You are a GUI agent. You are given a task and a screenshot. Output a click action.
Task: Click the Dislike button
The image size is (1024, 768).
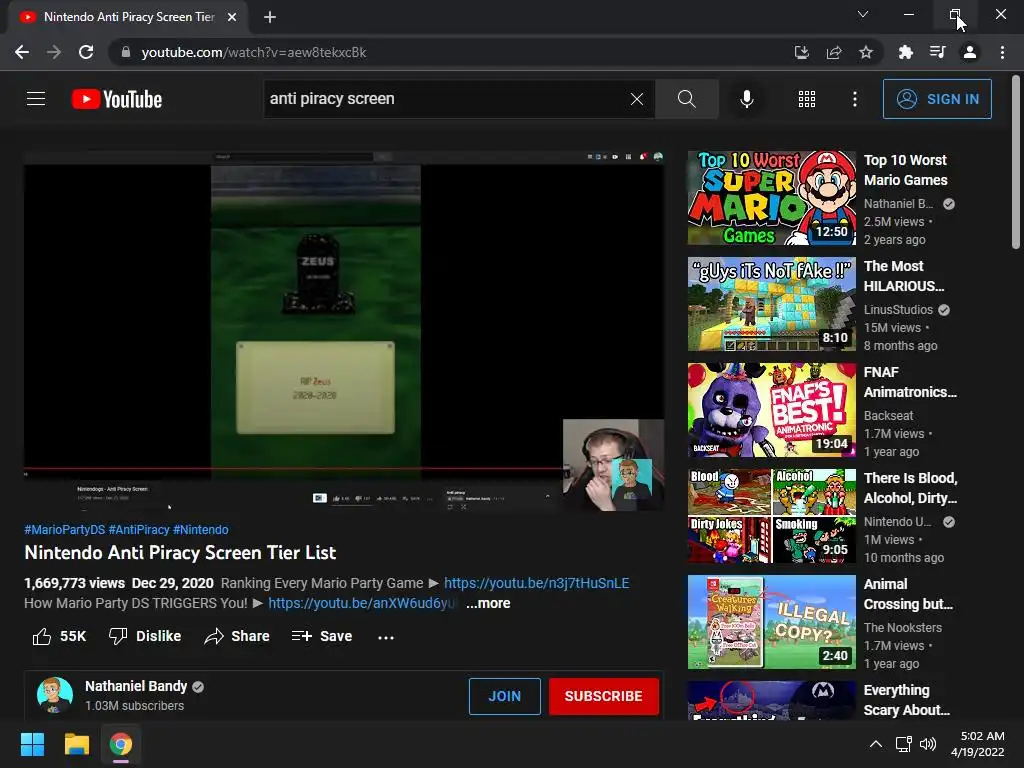pos(144,636)
